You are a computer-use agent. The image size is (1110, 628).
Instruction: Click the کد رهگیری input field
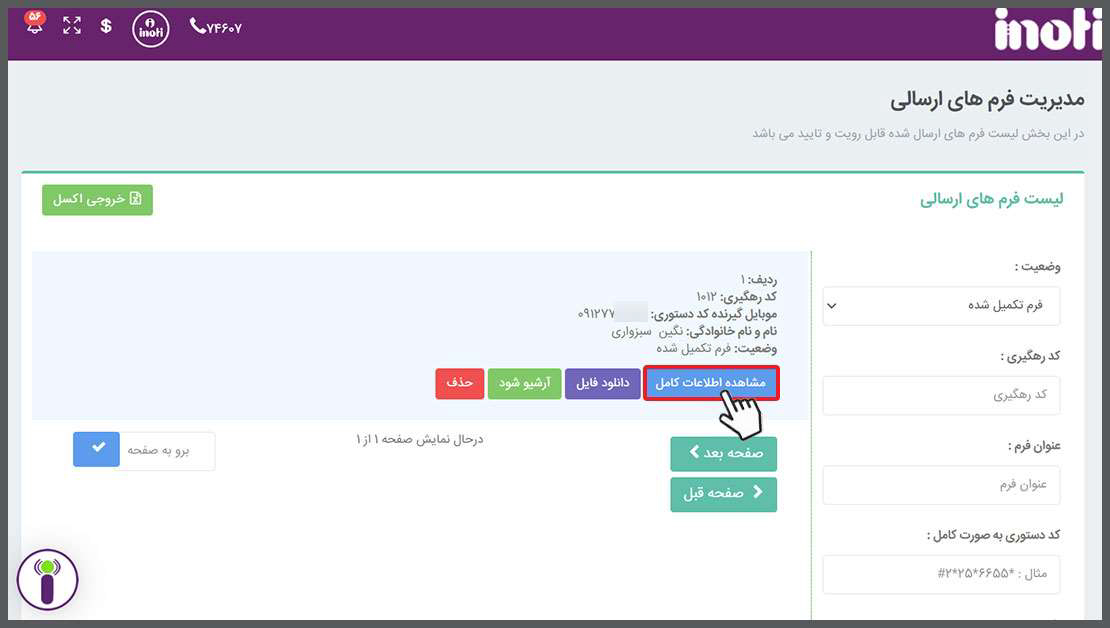[x=941, y=395]
